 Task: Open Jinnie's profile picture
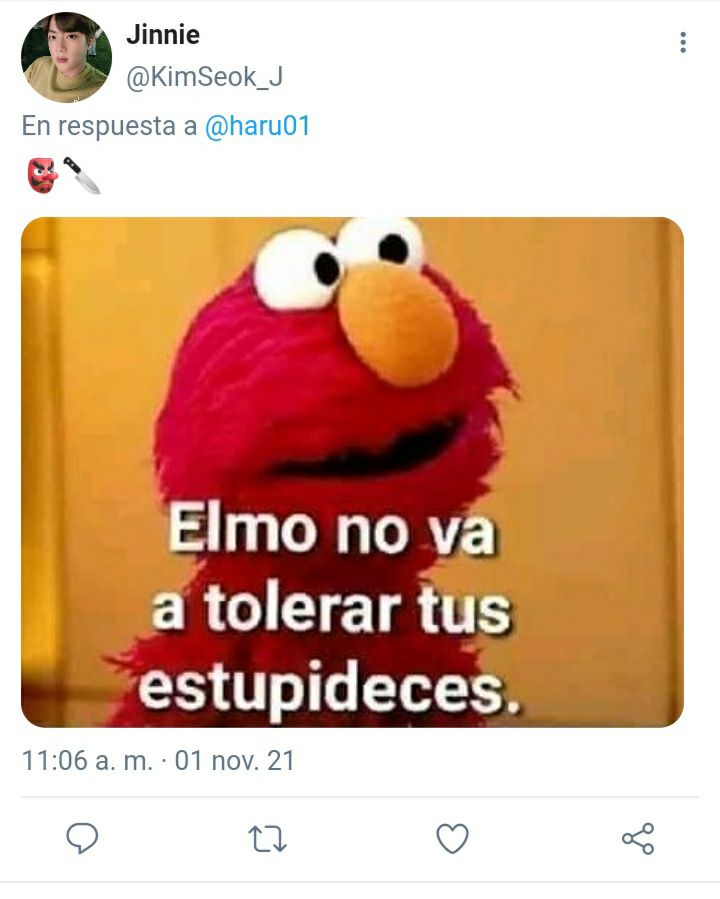(x=66, y=57)
